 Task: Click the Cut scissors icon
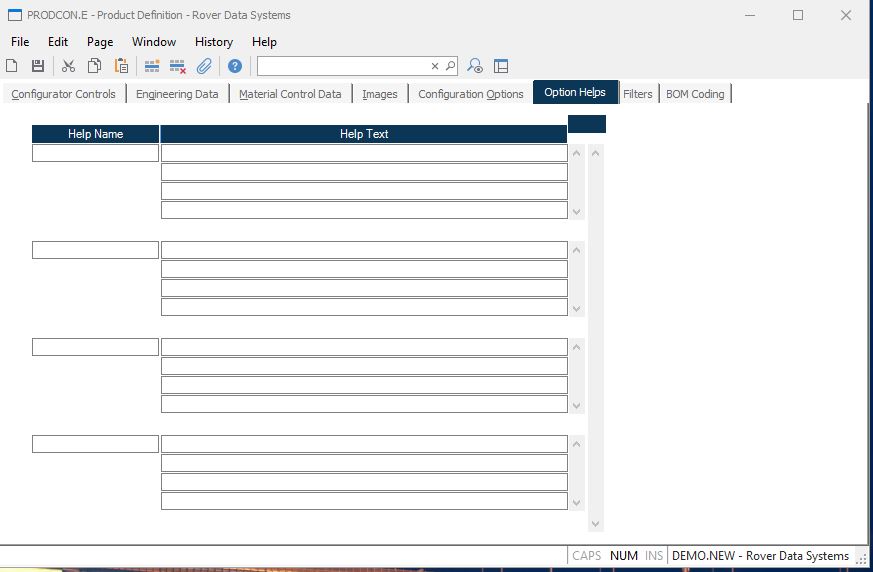click(68, 66)
